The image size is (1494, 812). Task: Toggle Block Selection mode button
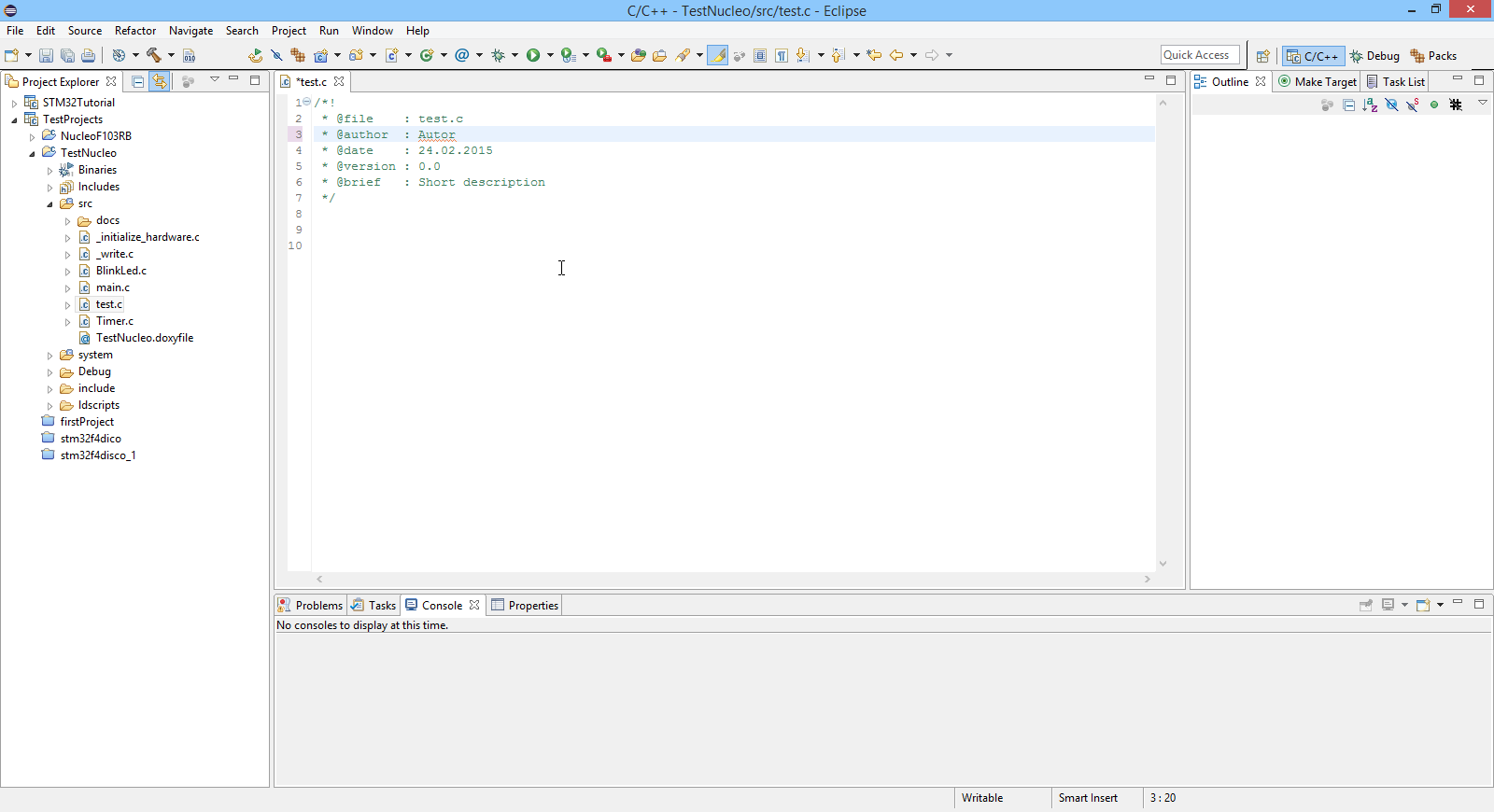760,55
